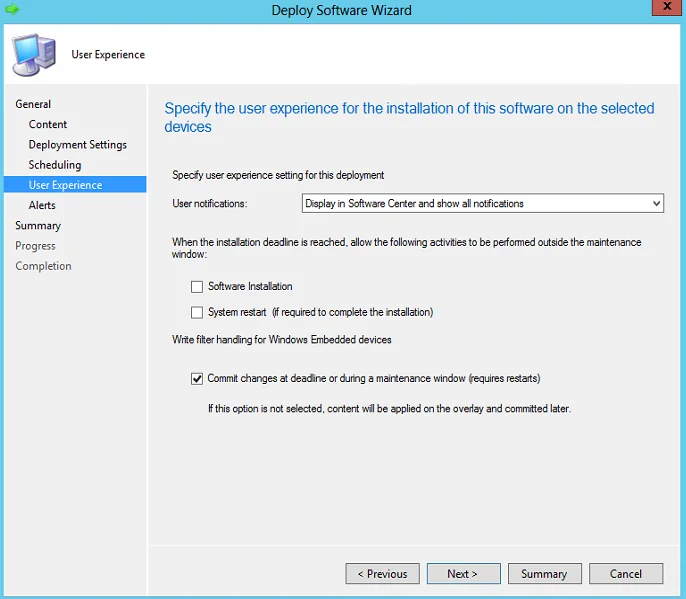Image resolution: width=686 pixels, height=599 pixels.
Task: Click the < Previous button
Action: (x=382, y=574)
